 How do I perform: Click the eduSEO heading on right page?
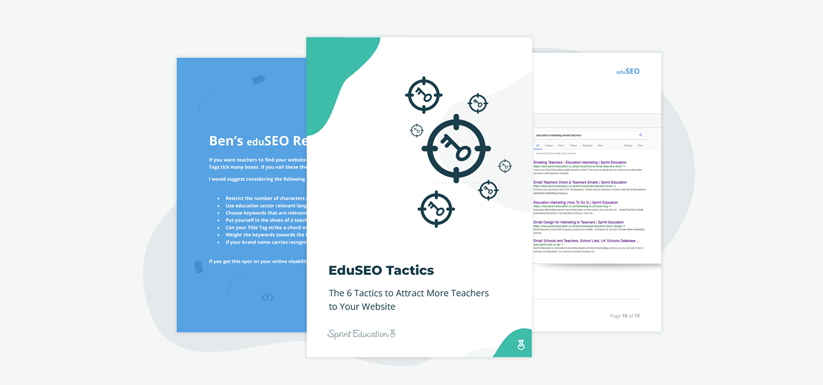[628, 71]
